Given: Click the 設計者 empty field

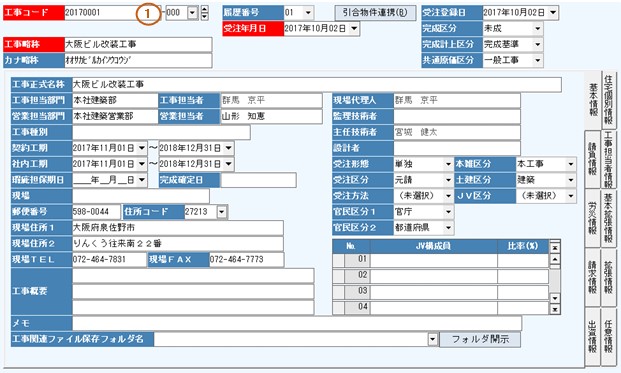Looking at the screenshot, I should 457,148.
